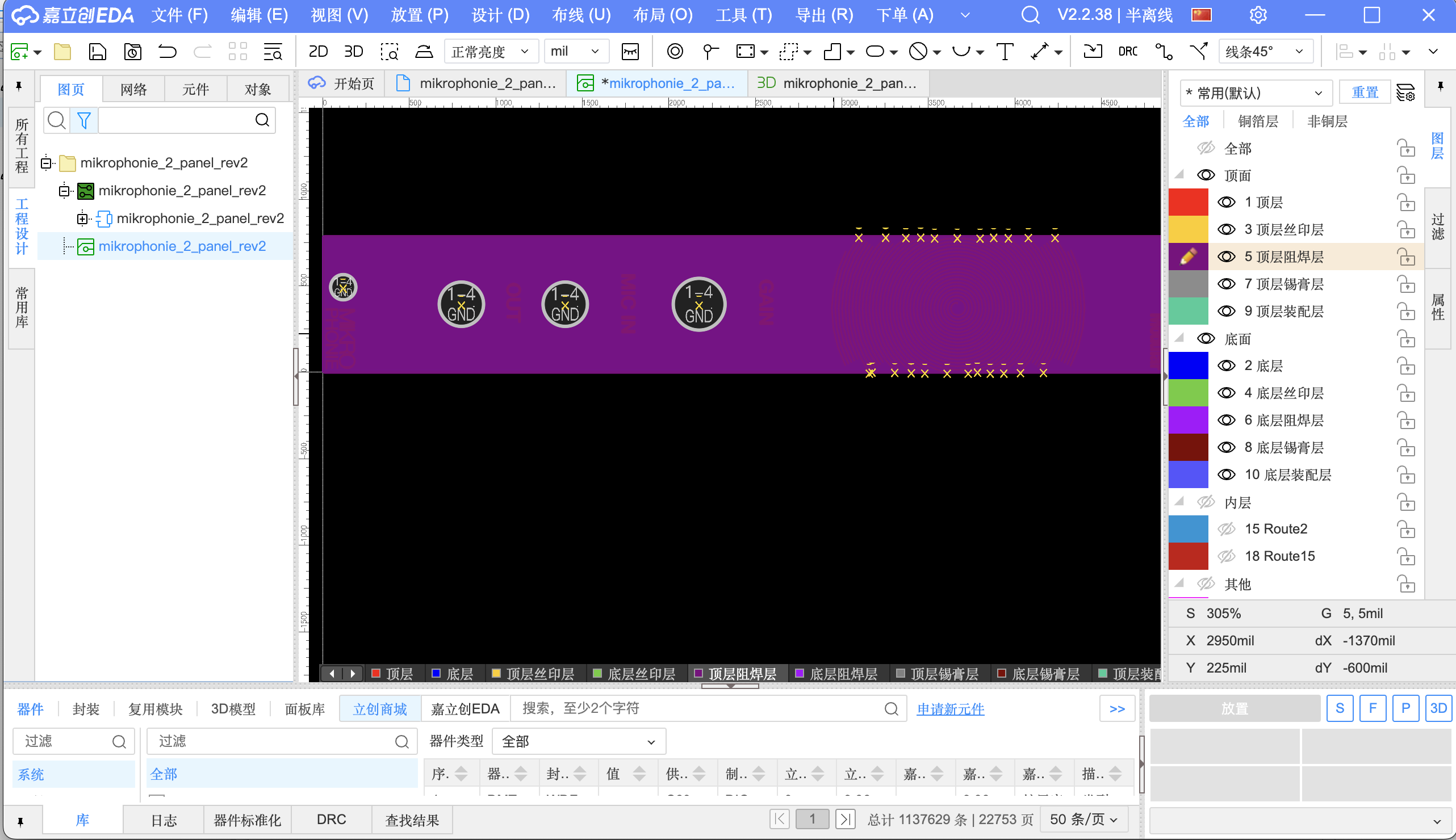This screenshot has width=1456, height=840.
Task: Open the 布线 (U) menu
Action: (580, 15)
